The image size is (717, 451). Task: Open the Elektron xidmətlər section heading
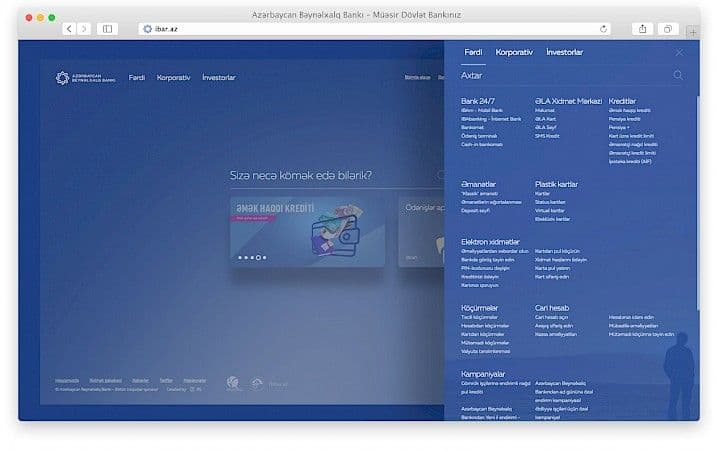490,242
